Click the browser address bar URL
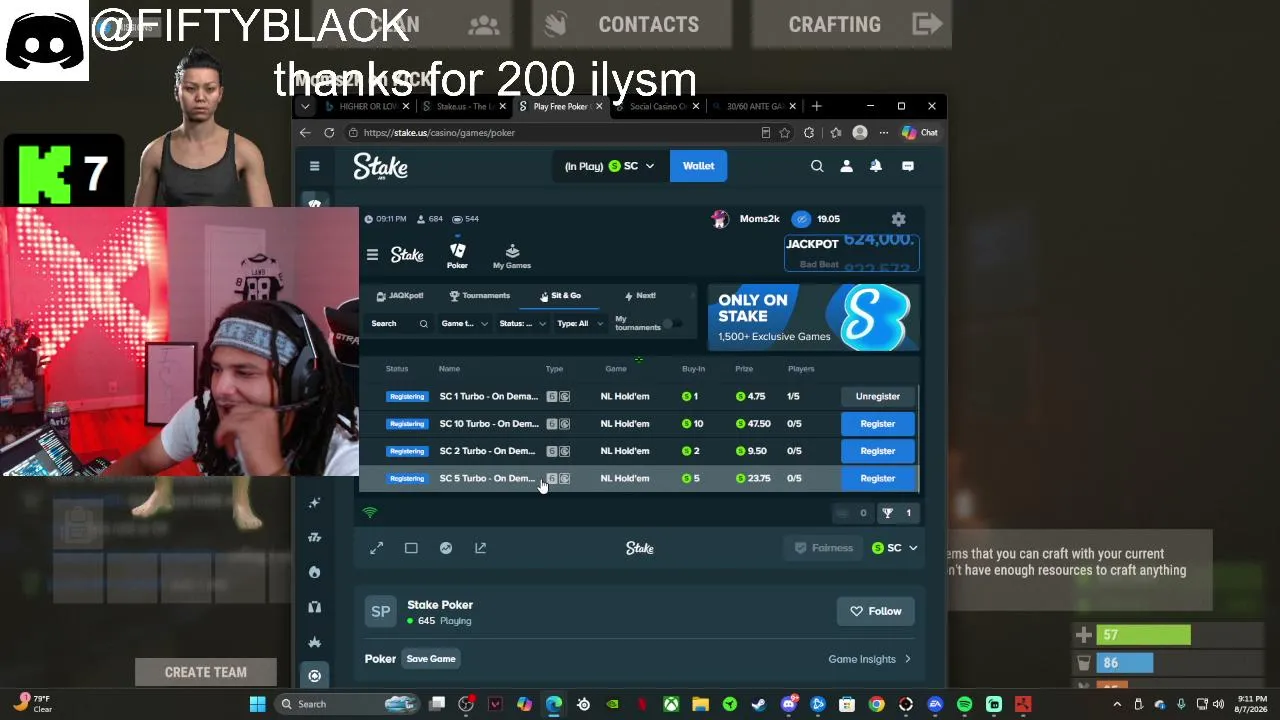Screen dimensions: 1280x720 click(x=440, y=132)
